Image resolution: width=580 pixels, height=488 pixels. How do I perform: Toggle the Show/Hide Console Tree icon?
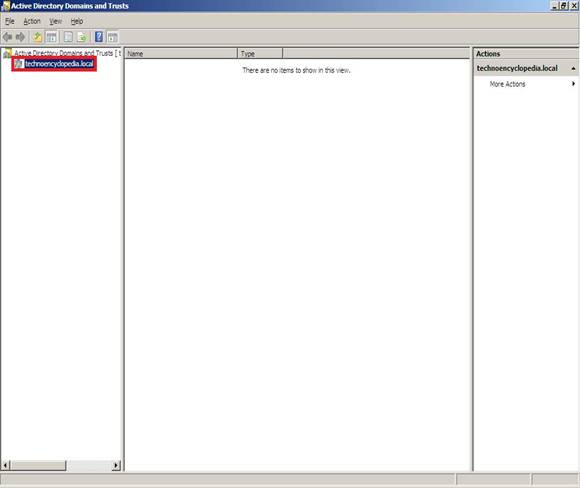coord(51,37)
